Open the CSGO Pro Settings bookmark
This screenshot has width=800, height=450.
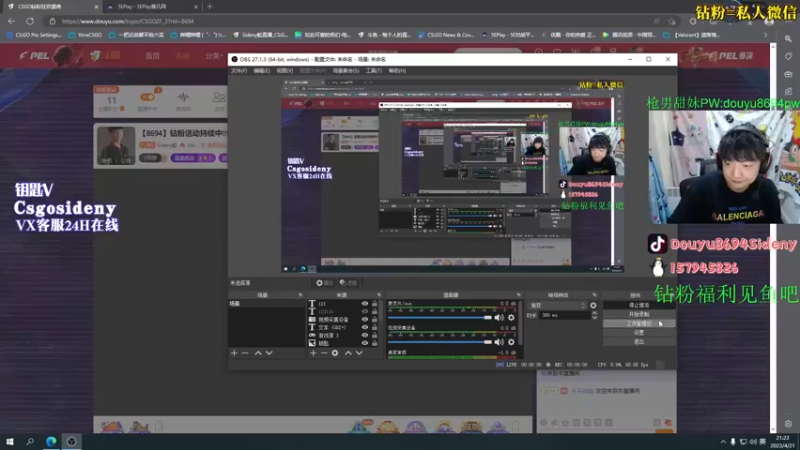34,35
